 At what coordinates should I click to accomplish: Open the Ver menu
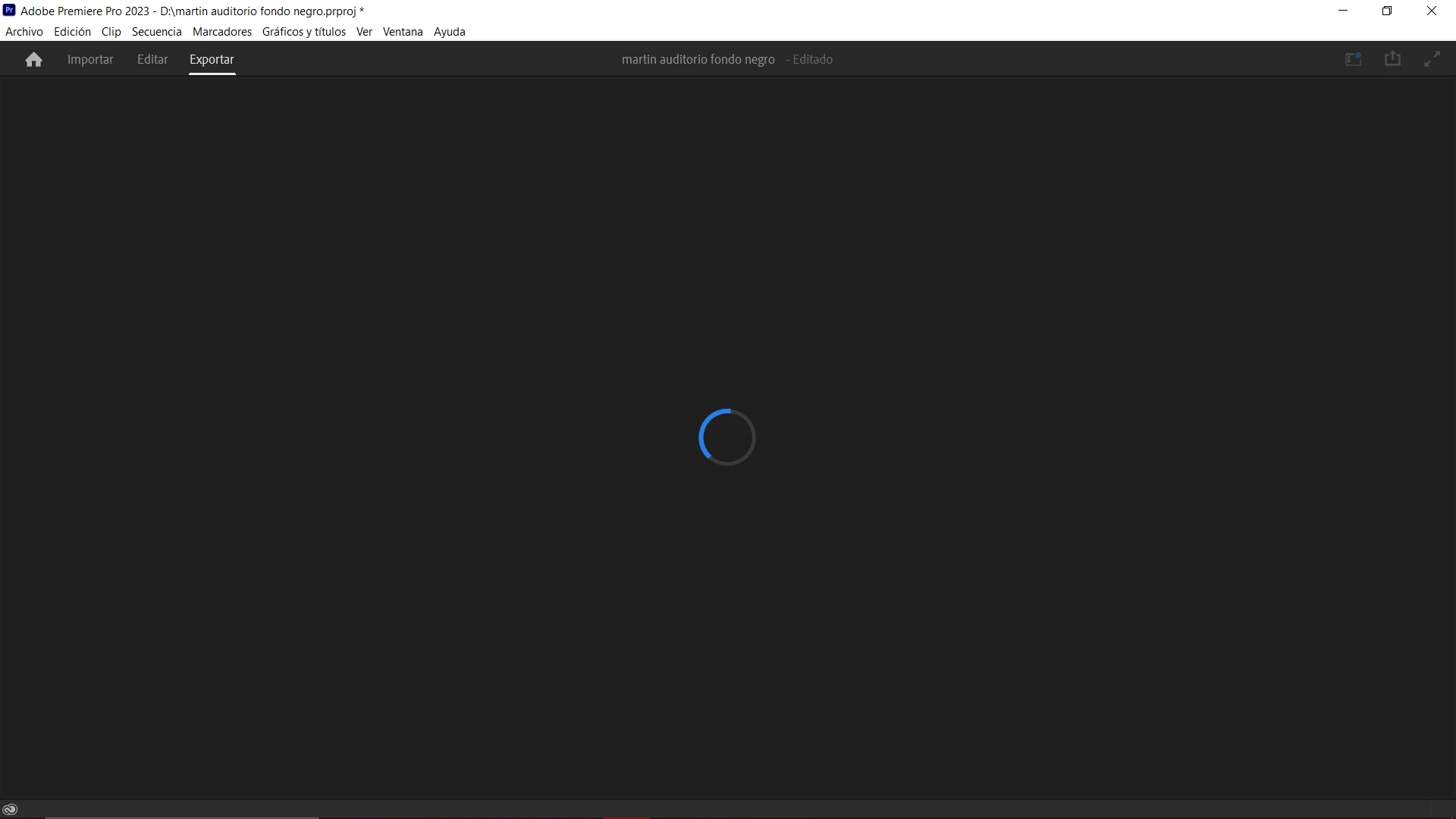point(364,32)
